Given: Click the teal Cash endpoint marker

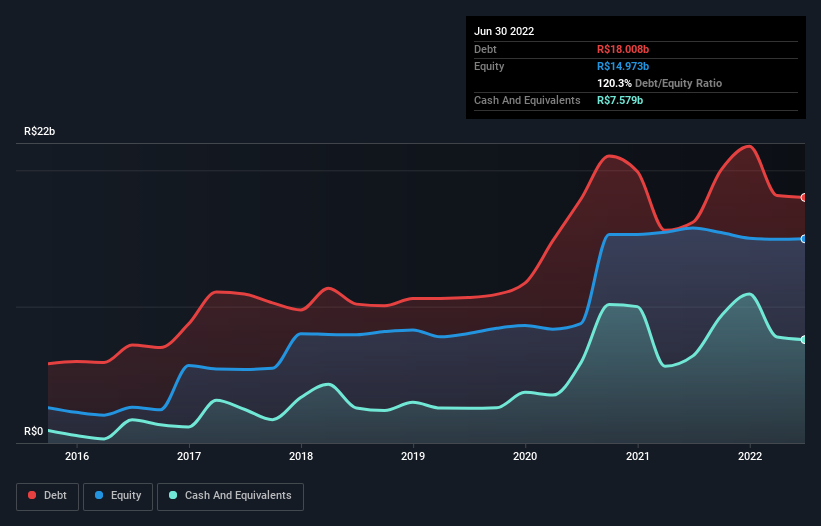Looking at the screenshot, I should (x=804, y=340).
